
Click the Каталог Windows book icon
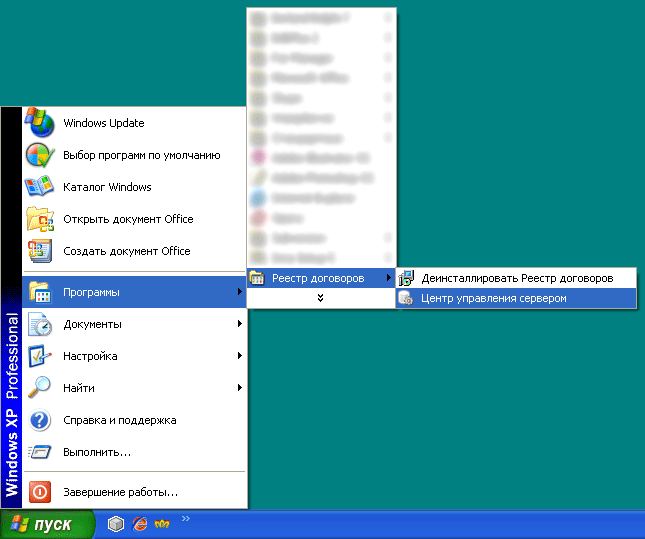tap(39, 186)
